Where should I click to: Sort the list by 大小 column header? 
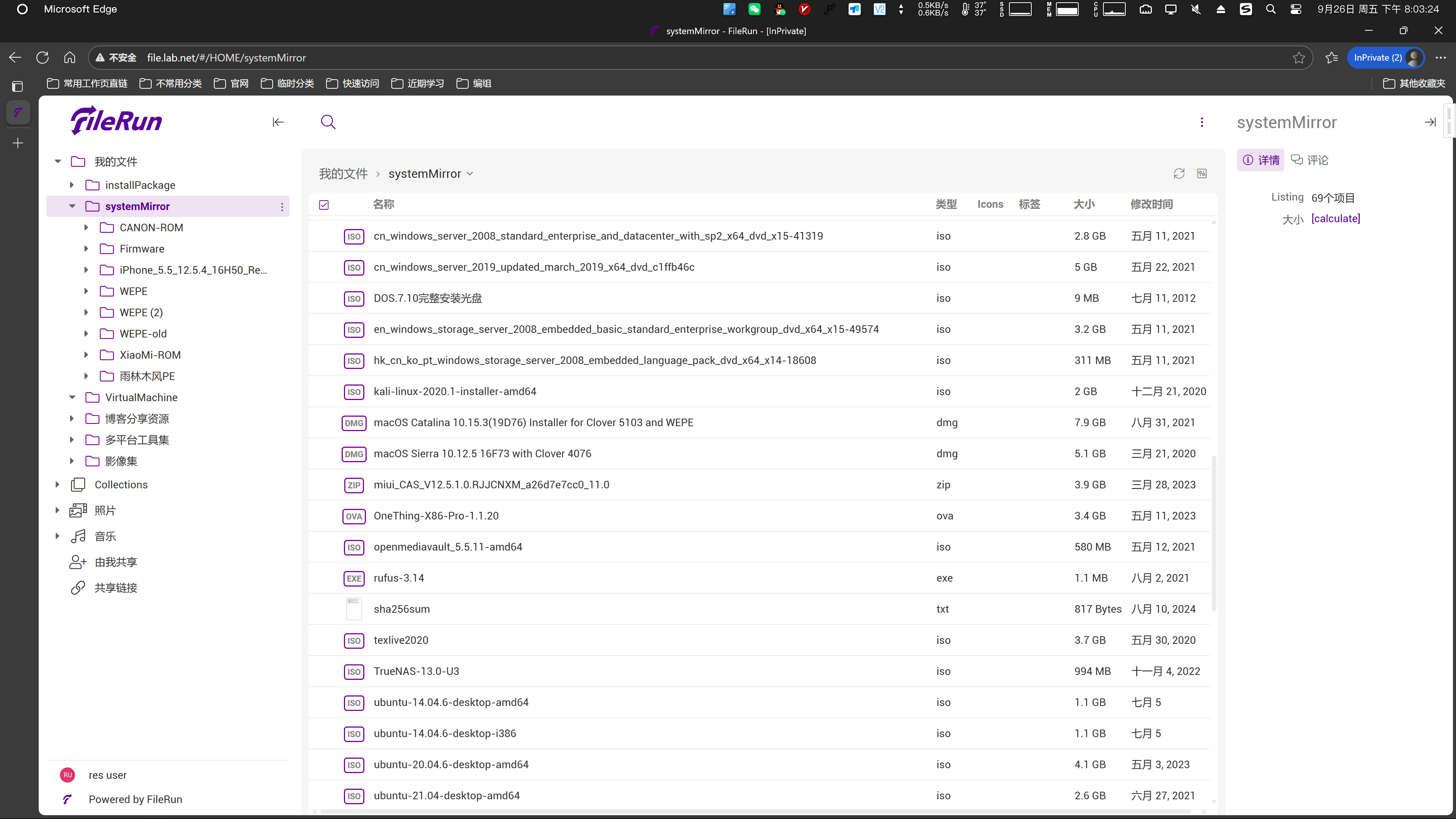coord(1084,205)
